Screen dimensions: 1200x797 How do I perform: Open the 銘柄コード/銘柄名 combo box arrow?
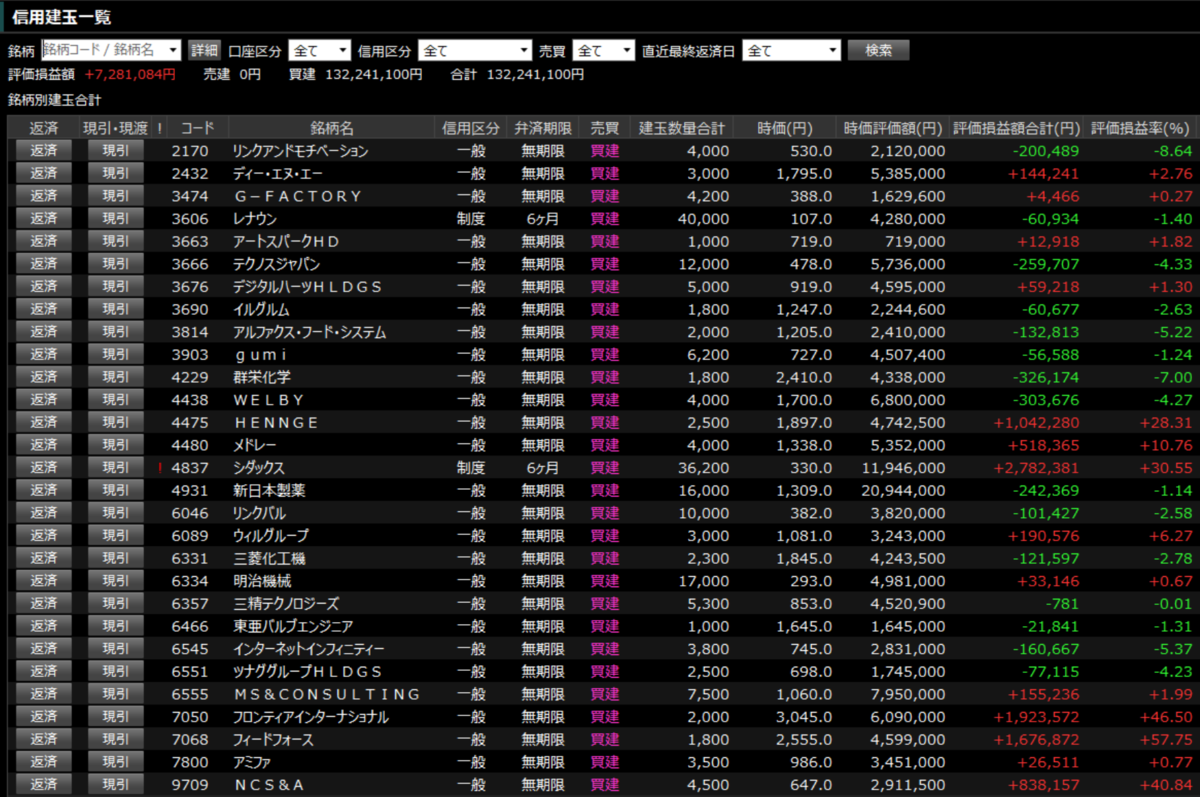click(x=173, y=50)
